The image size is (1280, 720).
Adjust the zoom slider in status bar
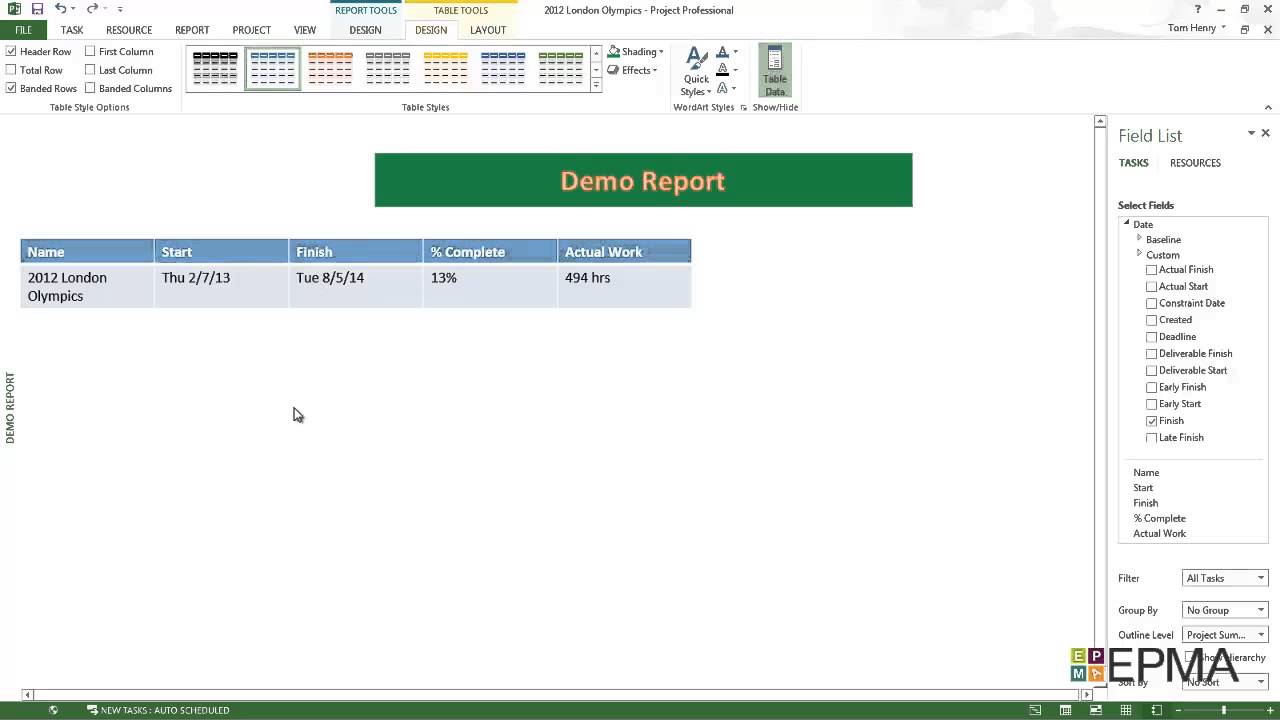coord(1223,710)
